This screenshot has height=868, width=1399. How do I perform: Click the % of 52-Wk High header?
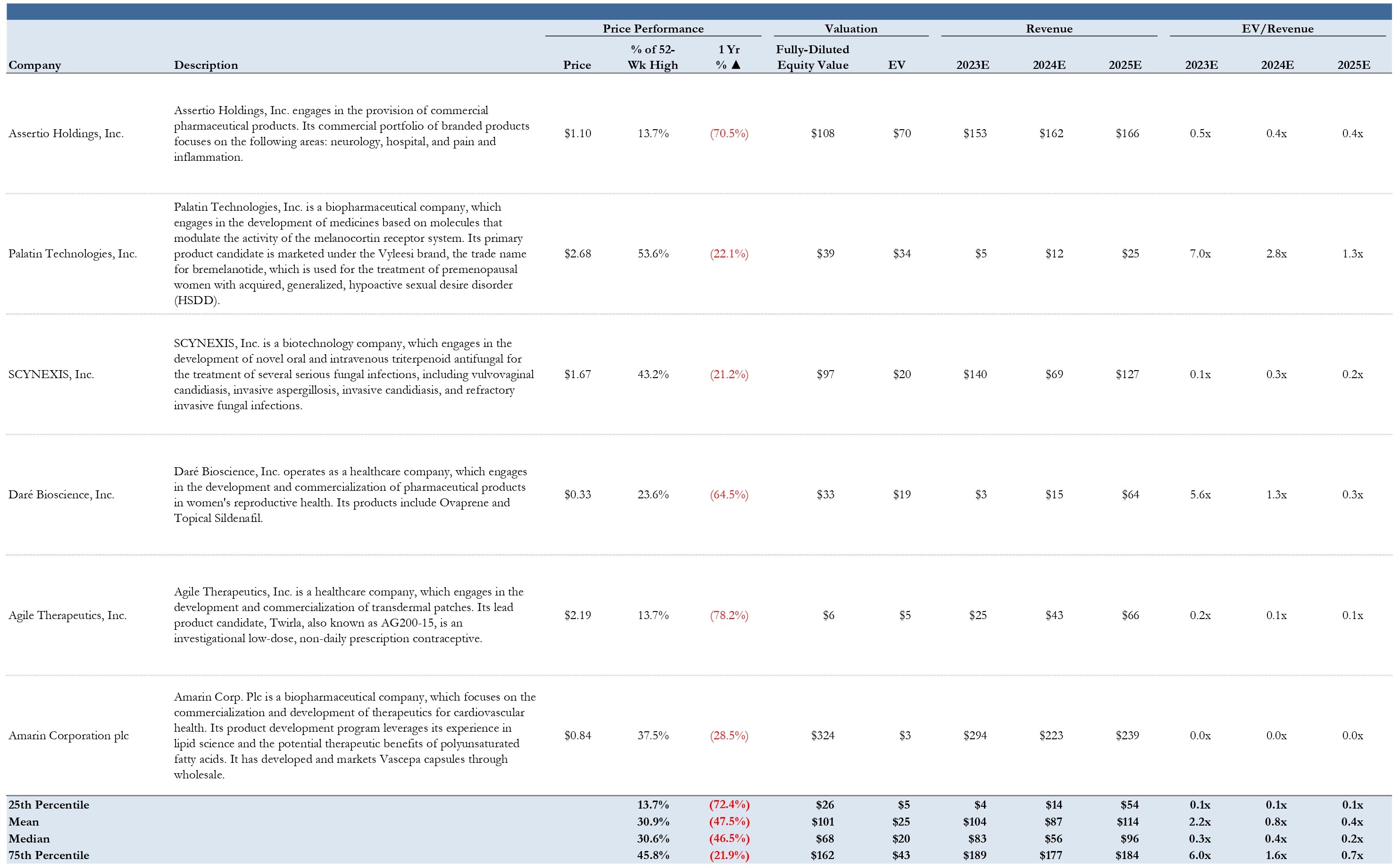click(652, 57)
